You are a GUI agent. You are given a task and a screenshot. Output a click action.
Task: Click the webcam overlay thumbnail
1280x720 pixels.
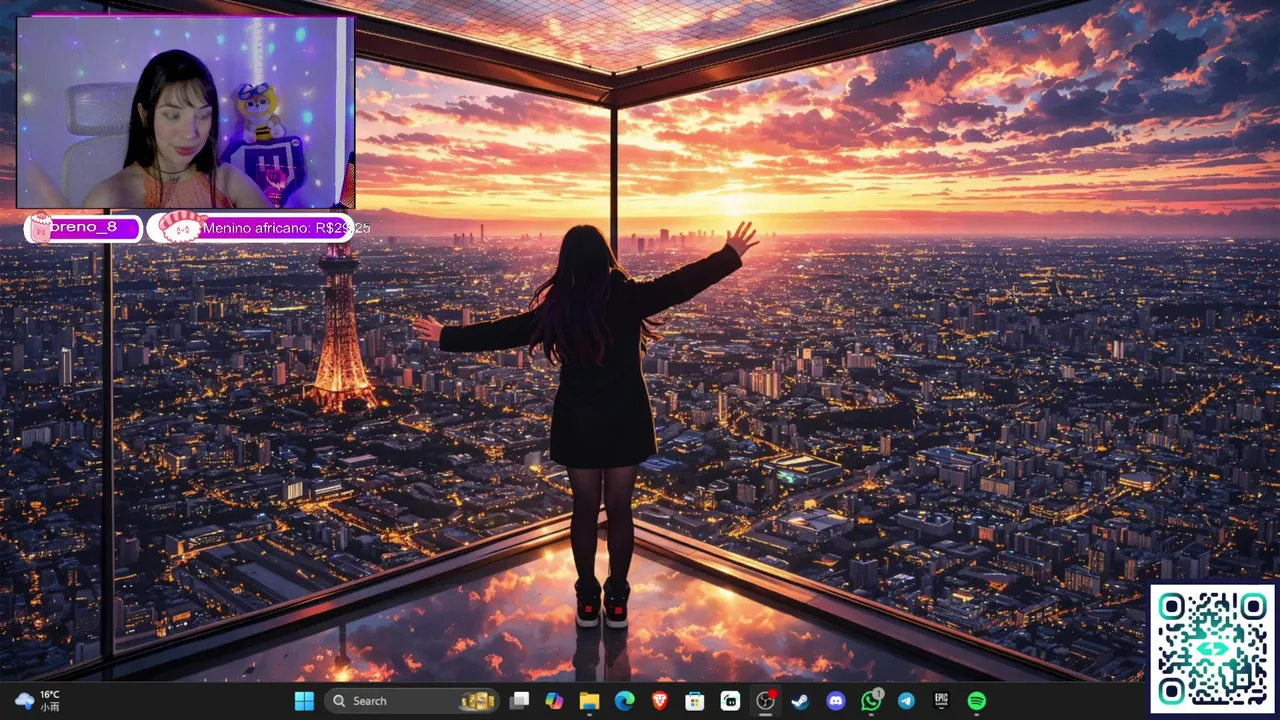click(186, 112)
